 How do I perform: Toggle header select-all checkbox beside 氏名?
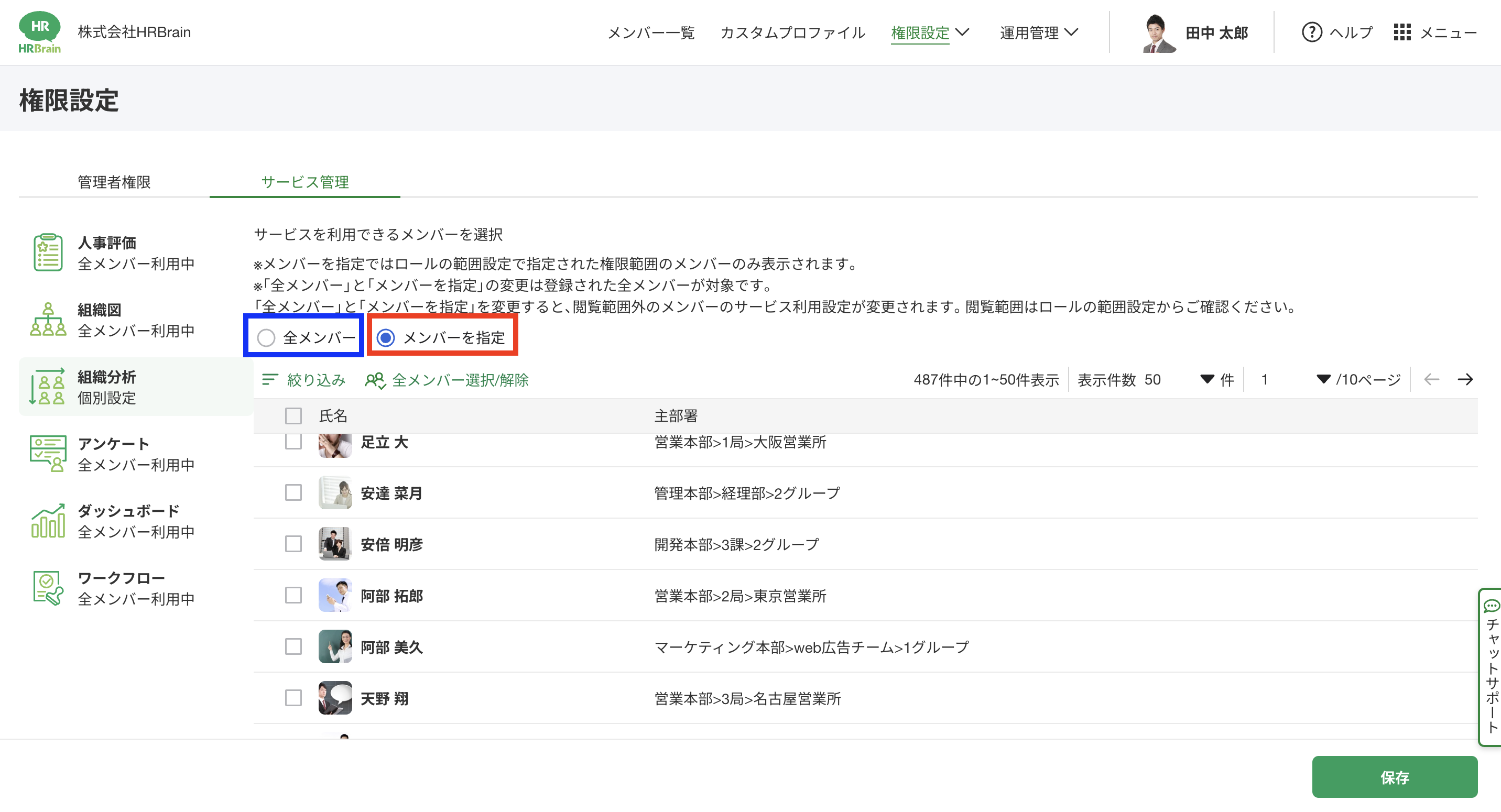tap(293, 416)
